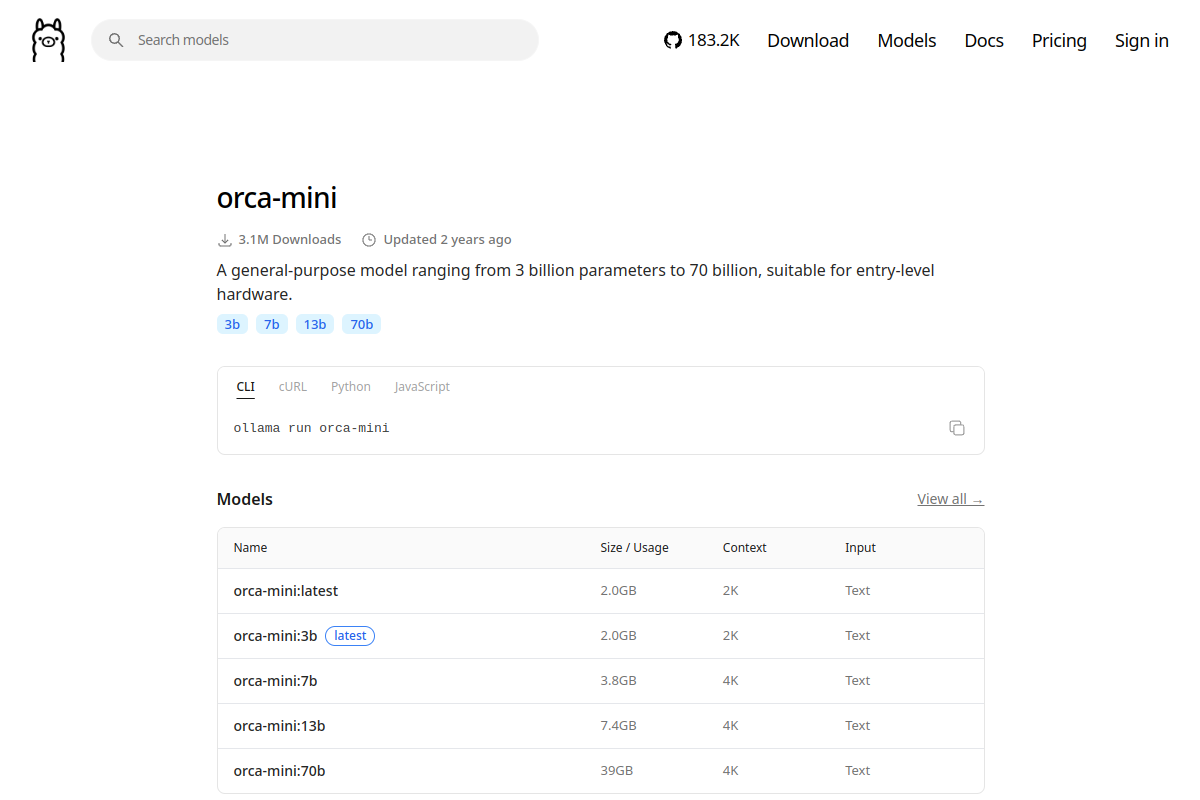Open the orca-mini:7b model
This screenshot has height=800, width=1200.
click(x=275, y=681)
